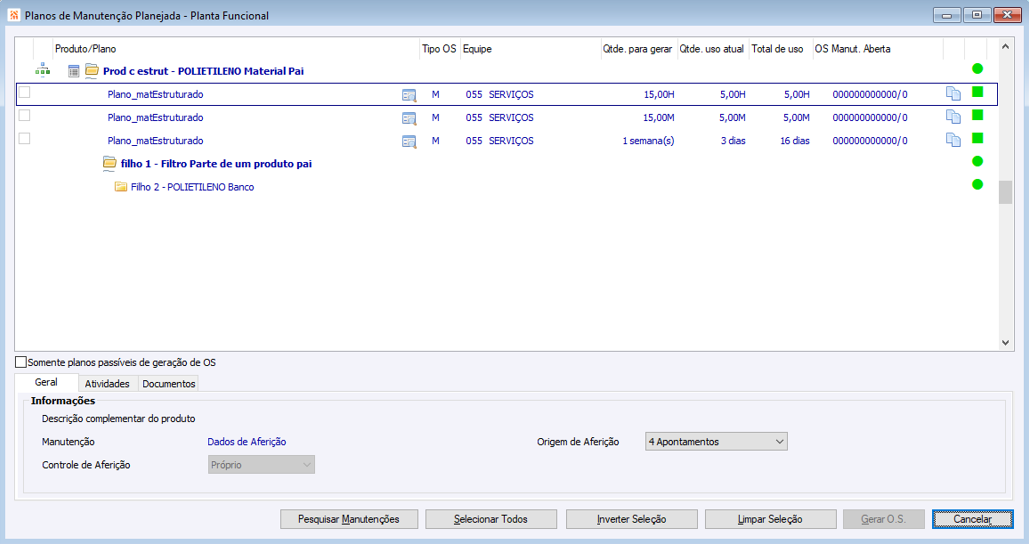The height and width of the screenshot is (544, 1029).
Task: Click details icon in the 1 semana(s) row
Action: coord(409,141)
